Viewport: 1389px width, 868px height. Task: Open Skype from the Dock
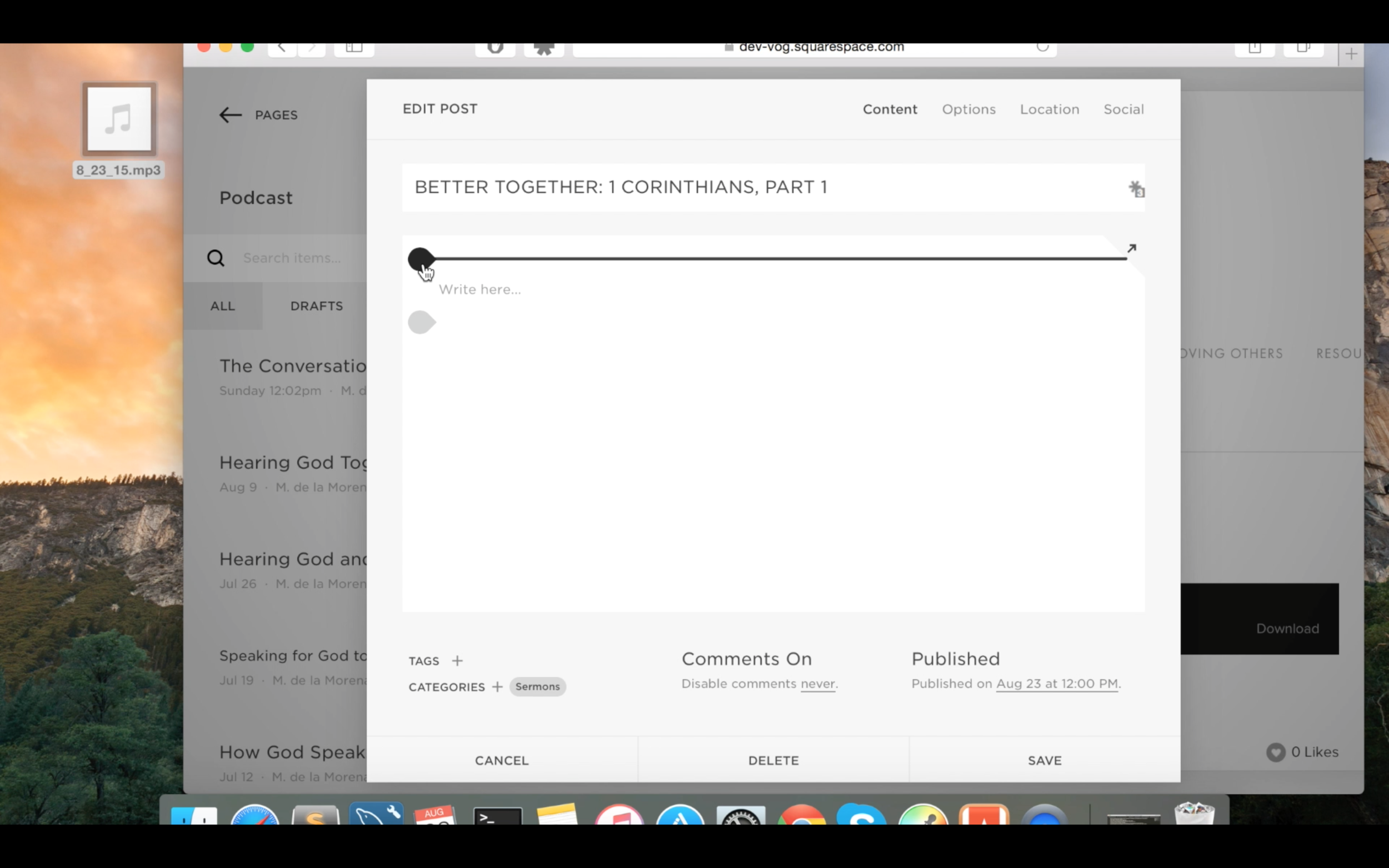(x=861, y=815)
